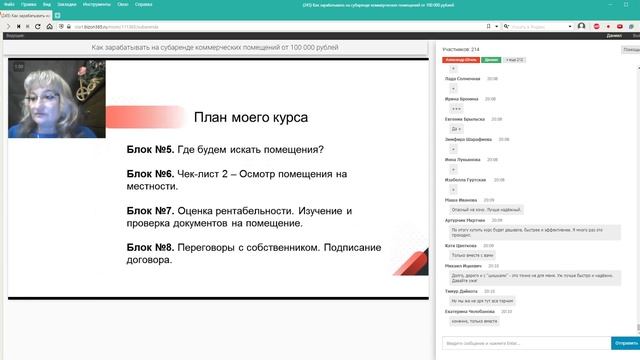Expand the search field dropdown arrow

[x=570, y=27]
